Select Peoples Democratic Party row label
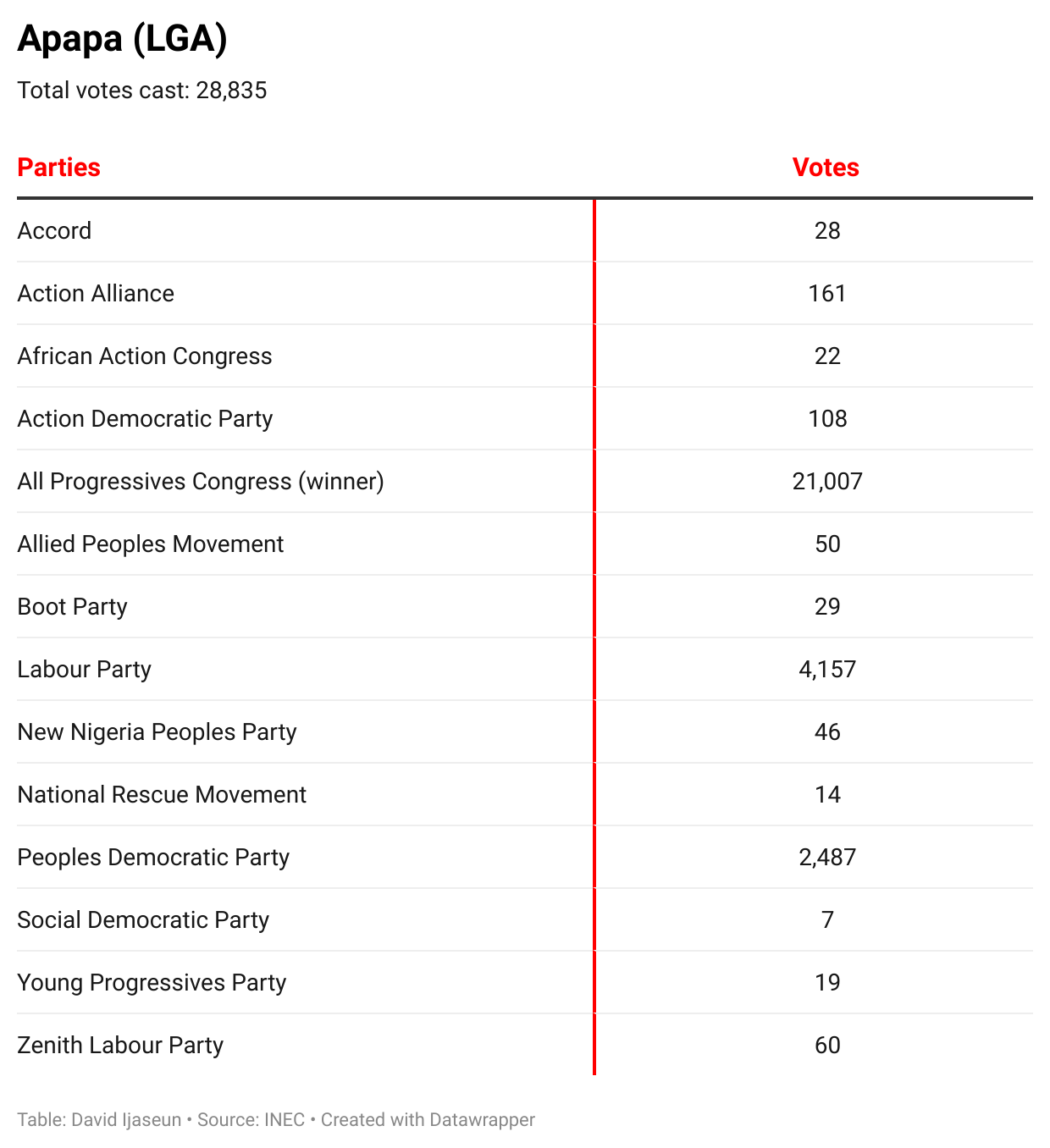 pos(153,858)
